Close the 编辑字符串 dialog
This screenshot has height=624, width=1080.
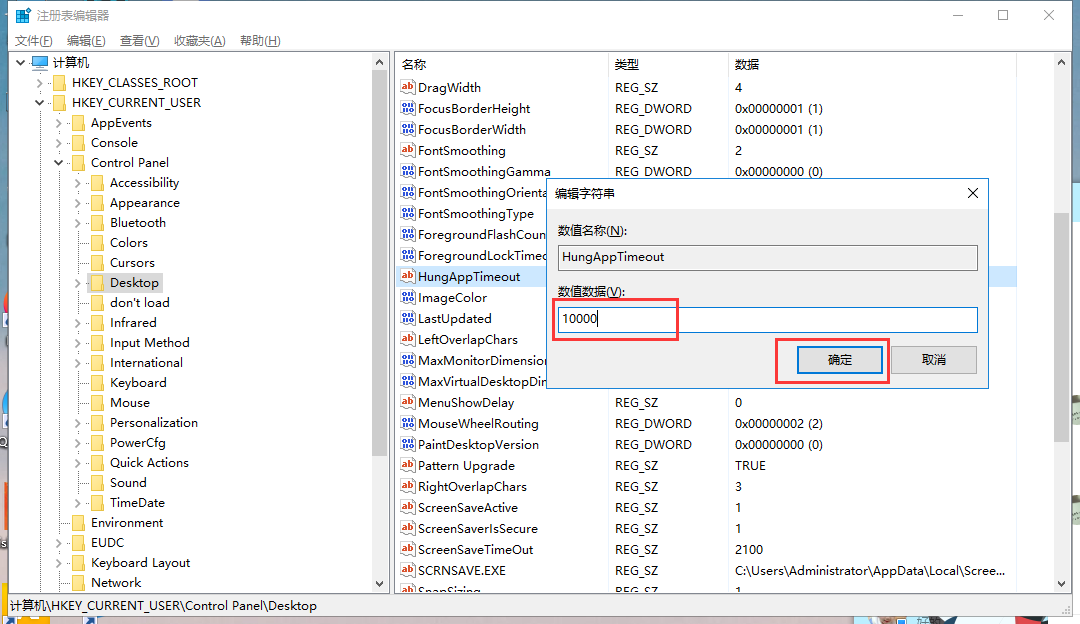972,193
